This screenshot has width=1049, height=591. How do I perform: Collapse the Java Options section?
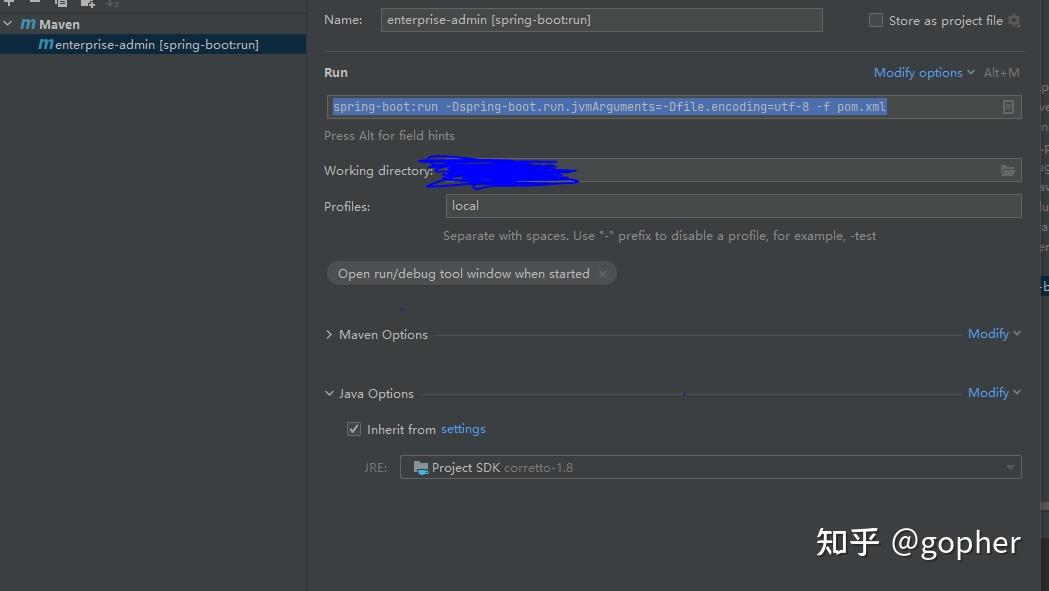click(329, 393)
